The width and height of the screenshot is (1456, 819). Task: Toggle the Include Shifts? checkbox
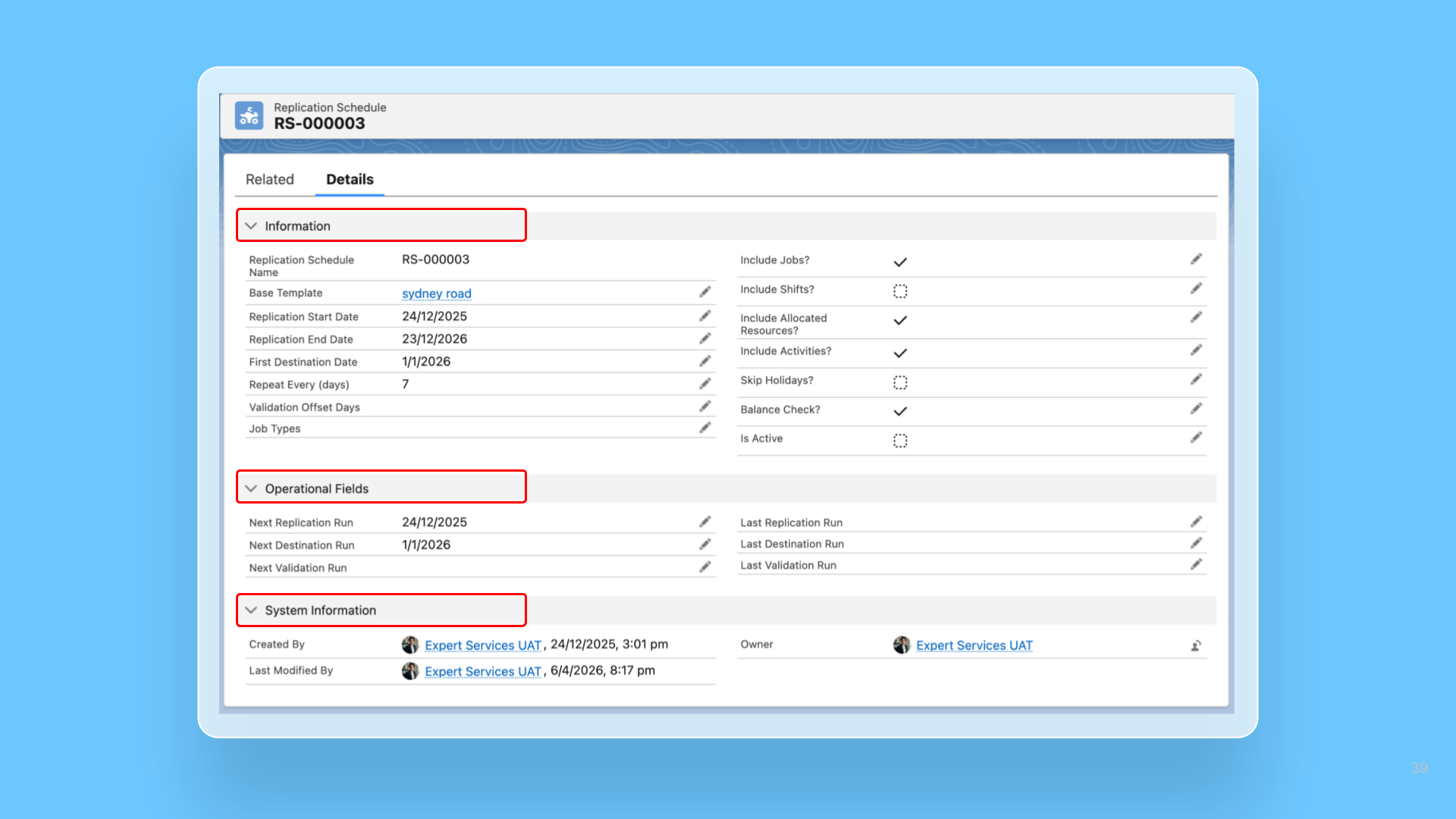click(x=900, y=291)
